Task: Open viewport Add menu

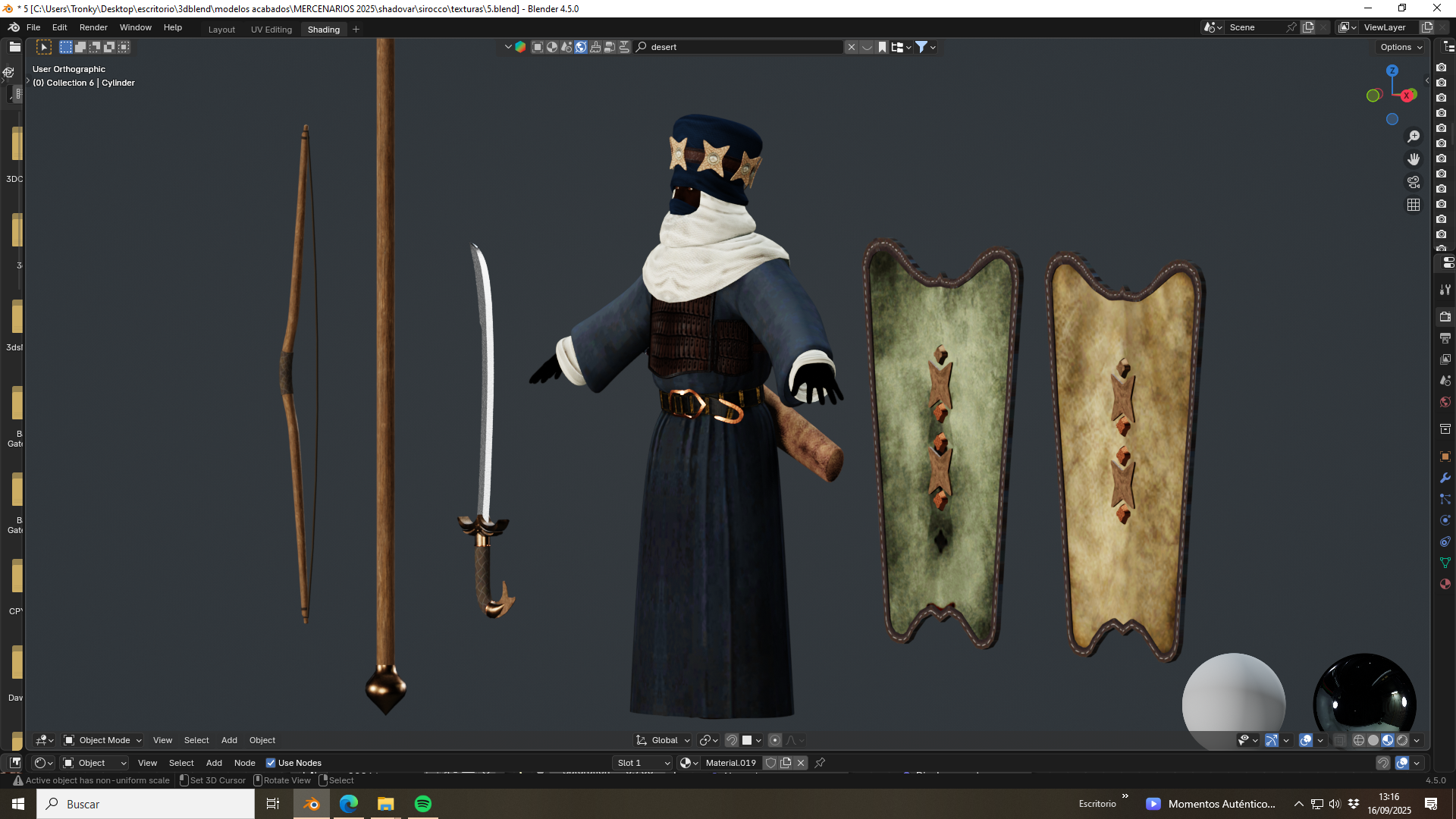Action: (x=229, y=740)
